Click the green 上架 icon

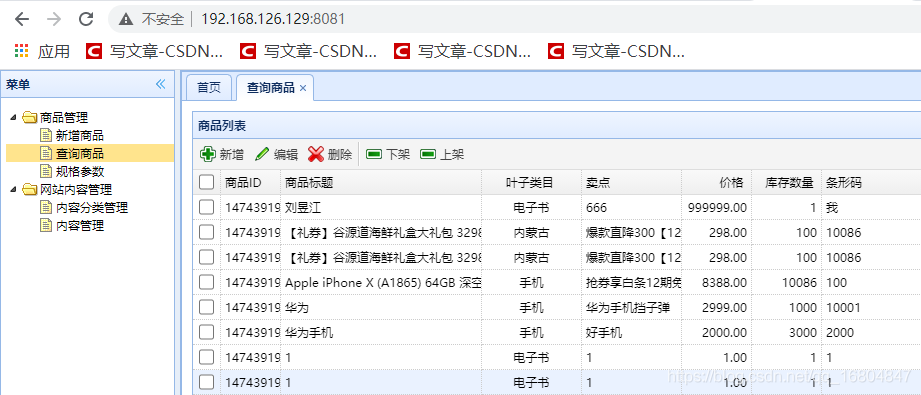pyautogui.click(x=428, y=154)
